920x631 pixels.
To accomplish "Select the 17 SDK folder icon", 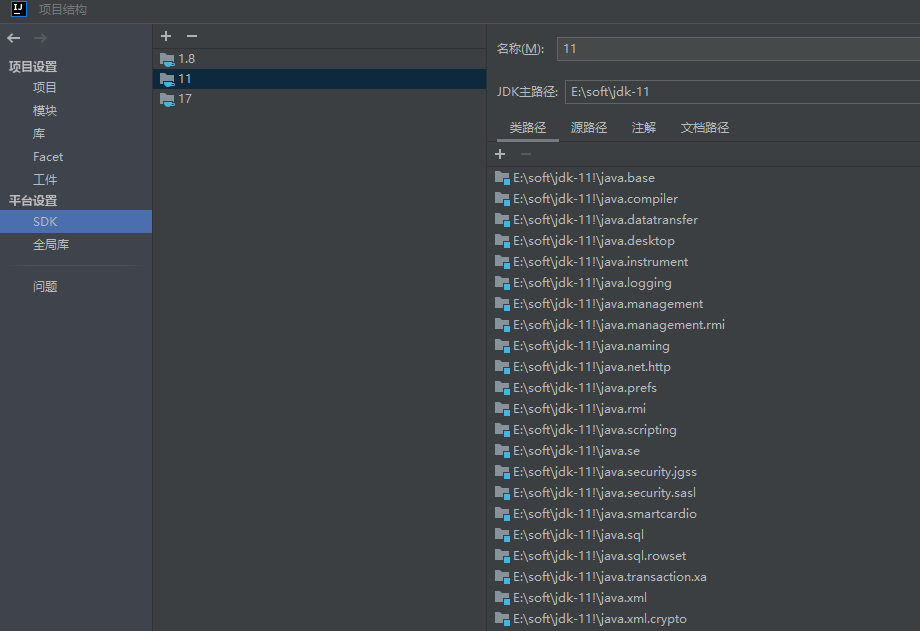I will click(167, 99).
